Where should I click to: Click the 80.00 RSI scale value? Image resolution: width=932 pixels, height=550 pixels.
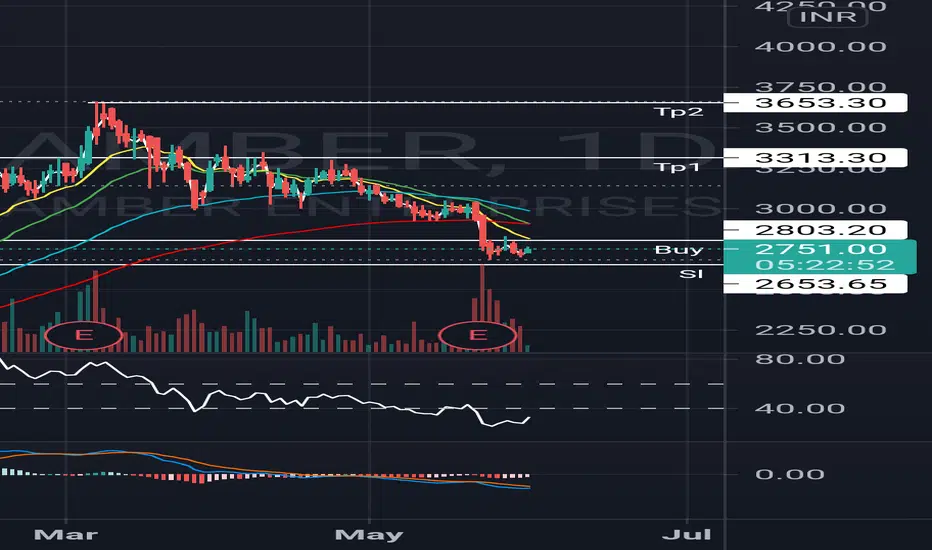coord(799,359)
